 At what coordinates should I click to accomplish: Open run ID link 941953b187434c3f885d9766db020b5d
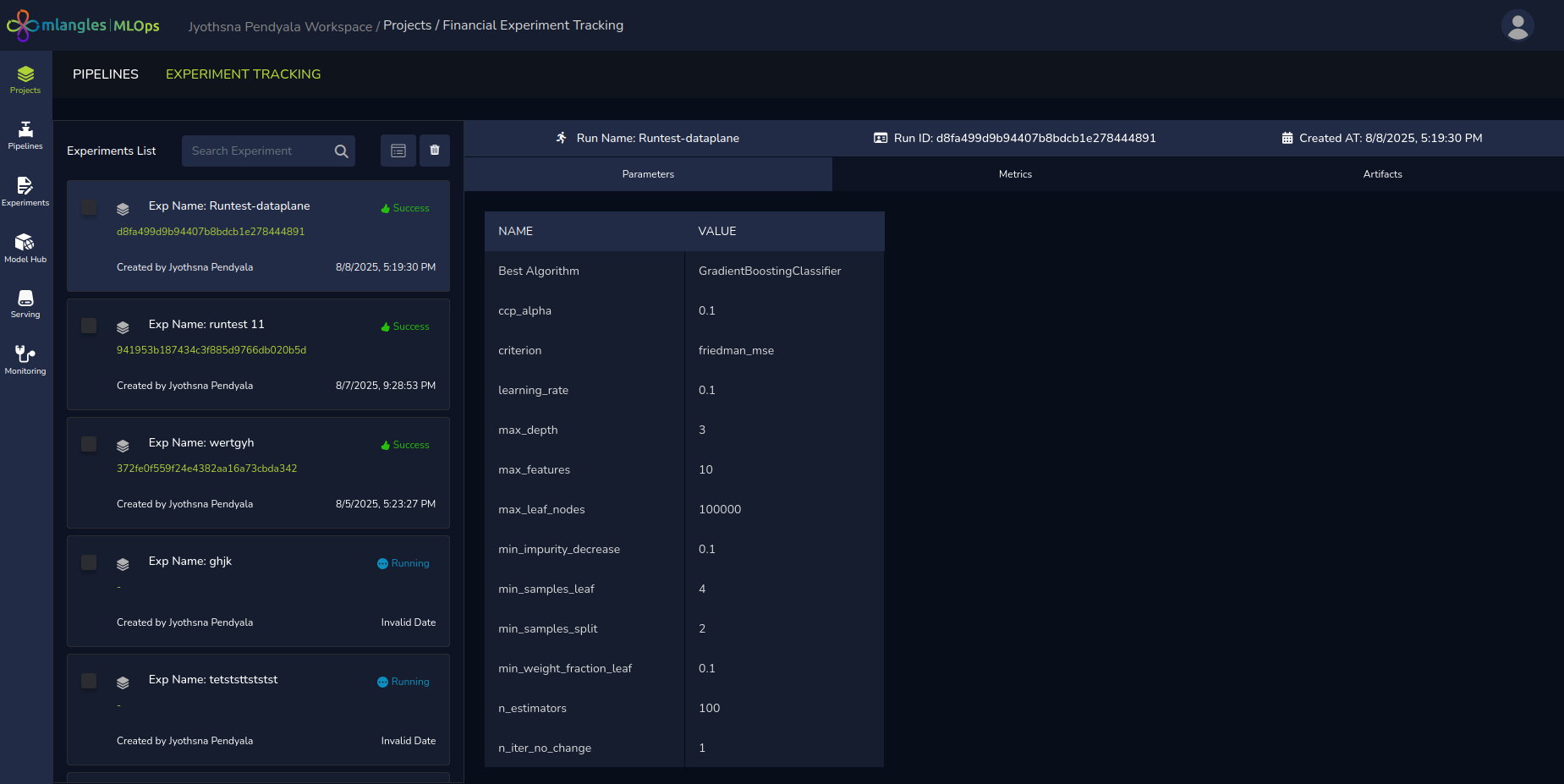[211, 350]
